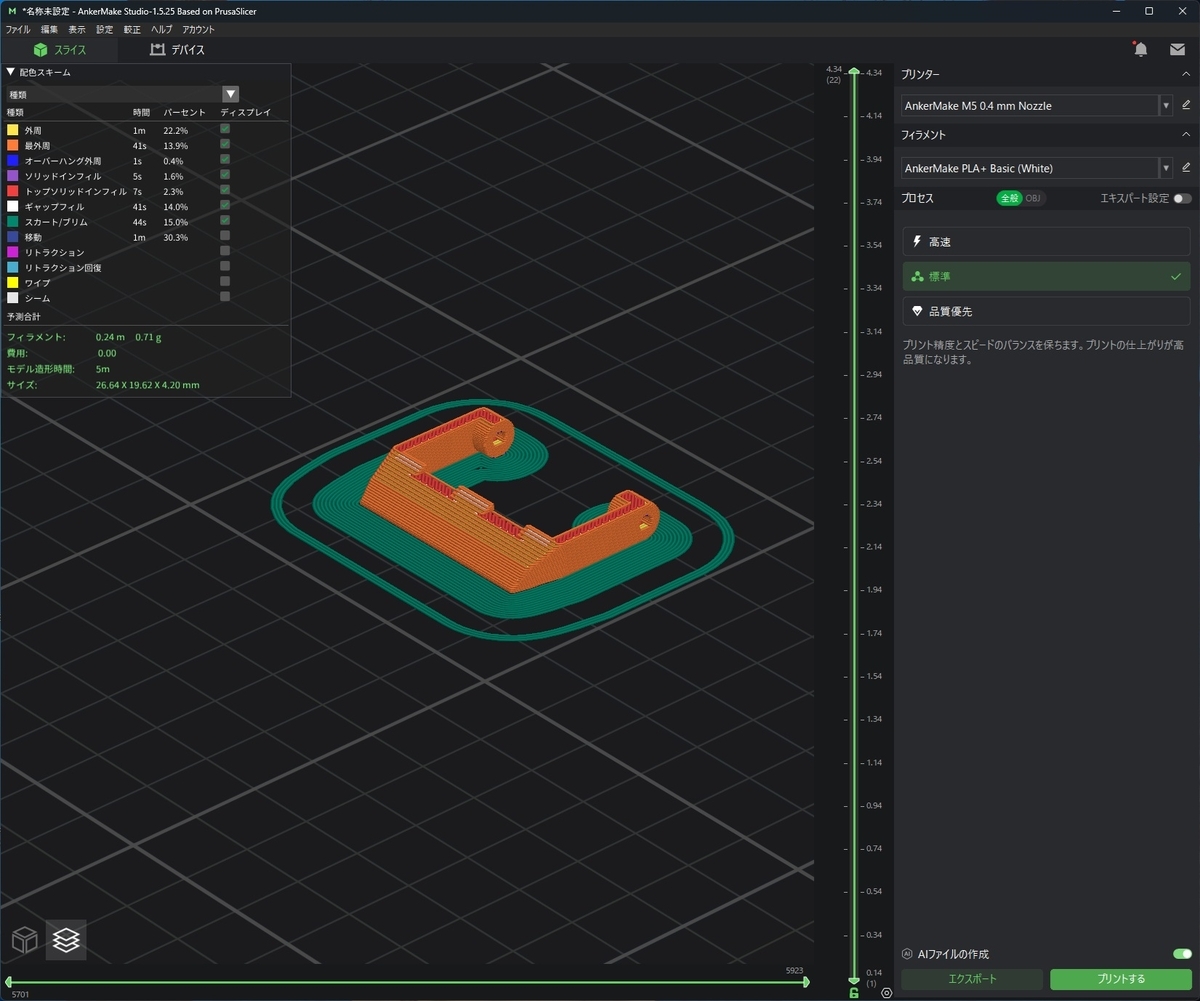Hide トップソリッドインフィル via its checkbox
The height and width of the screenshot is (1001, 1200).
(x=225, y=190)
